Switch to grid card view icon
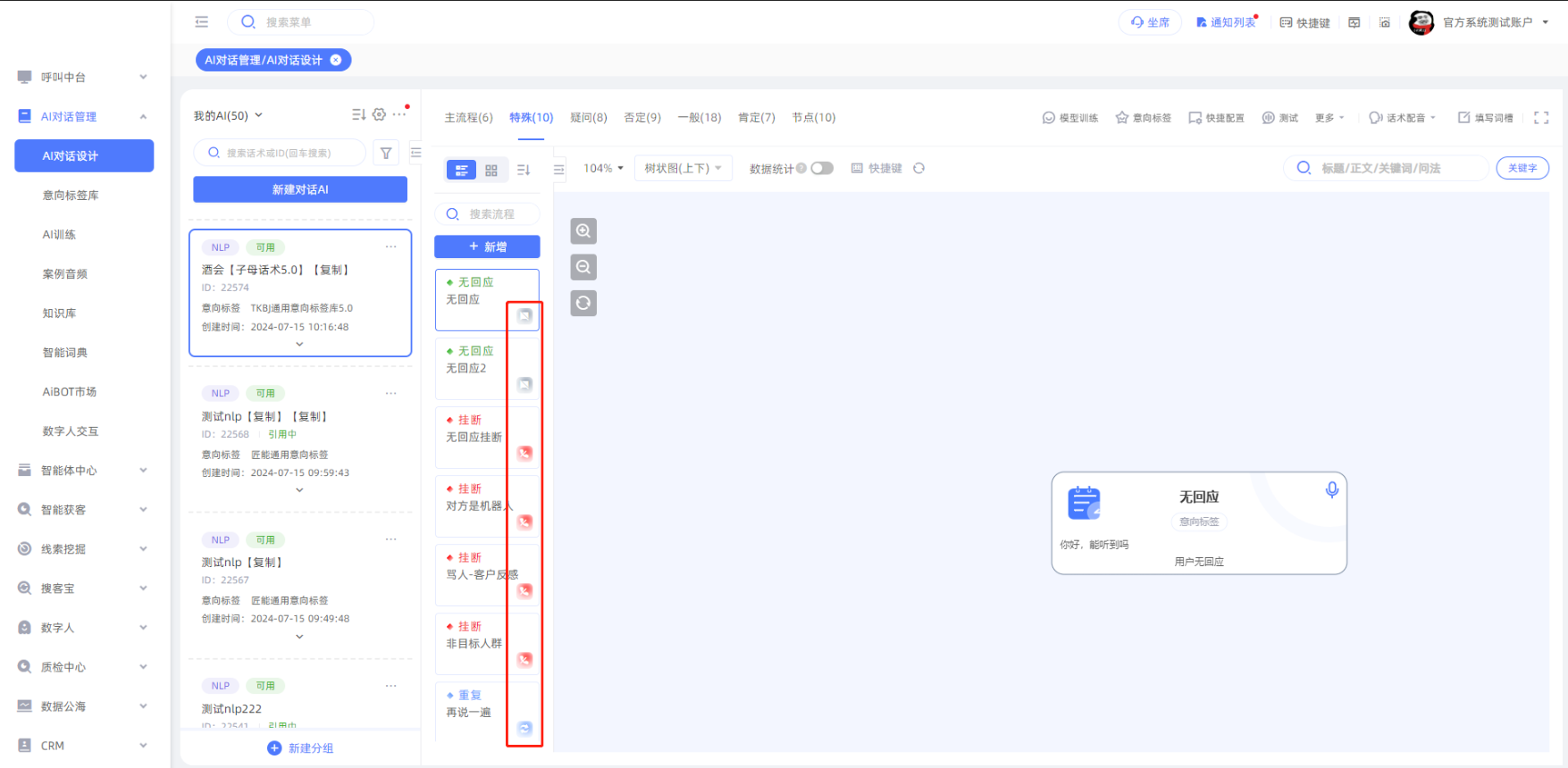 491,170
